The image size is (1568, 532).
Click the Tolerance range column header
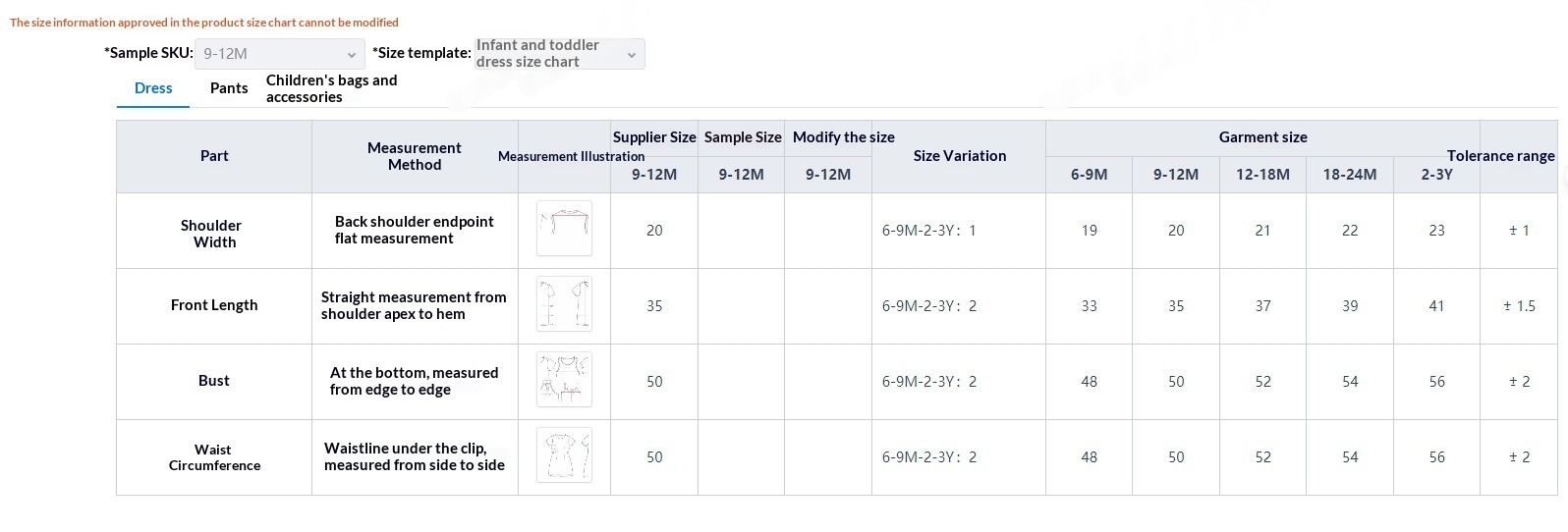click(1501, 156)
